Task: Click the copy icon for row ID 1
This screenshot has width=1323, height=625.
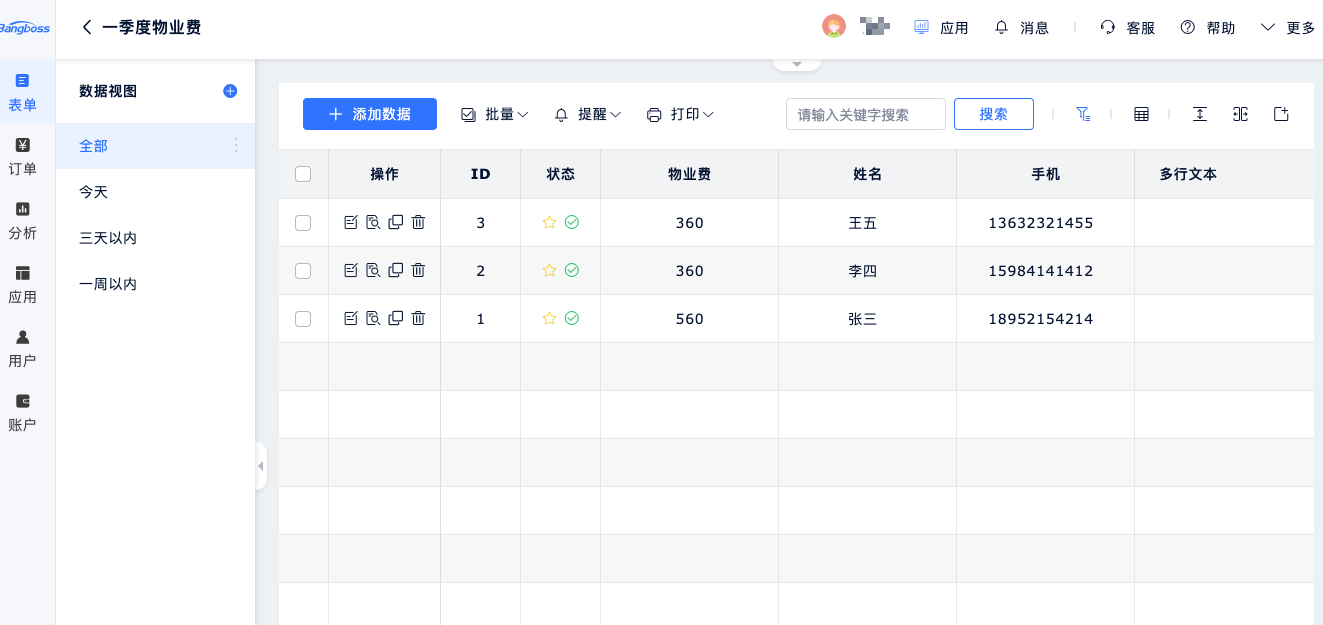Action: coord(395,318)
